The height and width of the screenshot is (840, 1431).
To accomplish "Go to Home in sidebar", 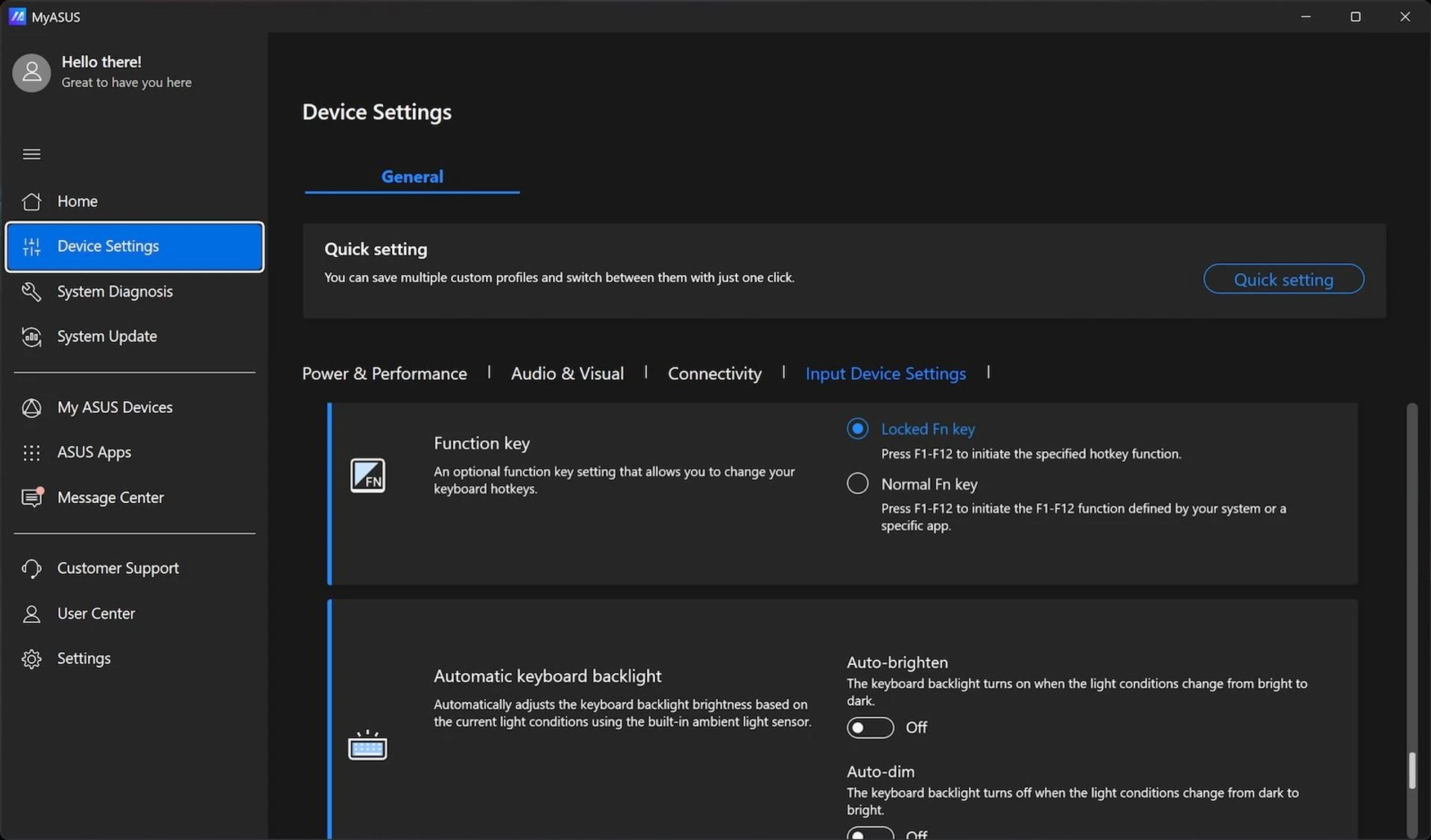I will pos(134,201).
